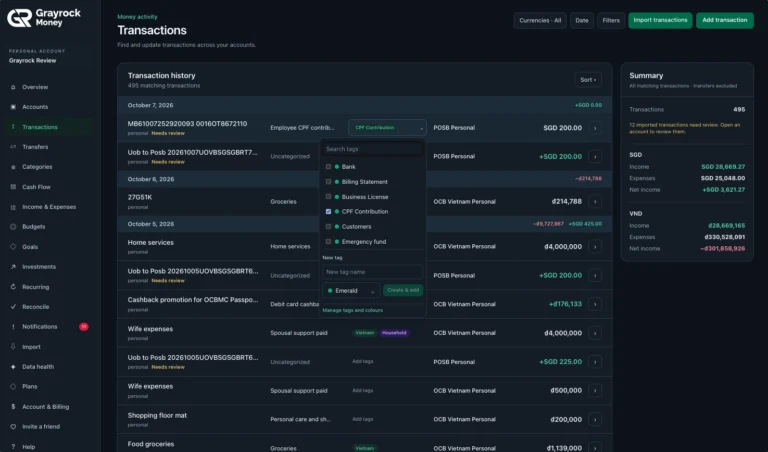Click the Emerald colour dot swatch
768x452 pixels.
tap(330, 291)
